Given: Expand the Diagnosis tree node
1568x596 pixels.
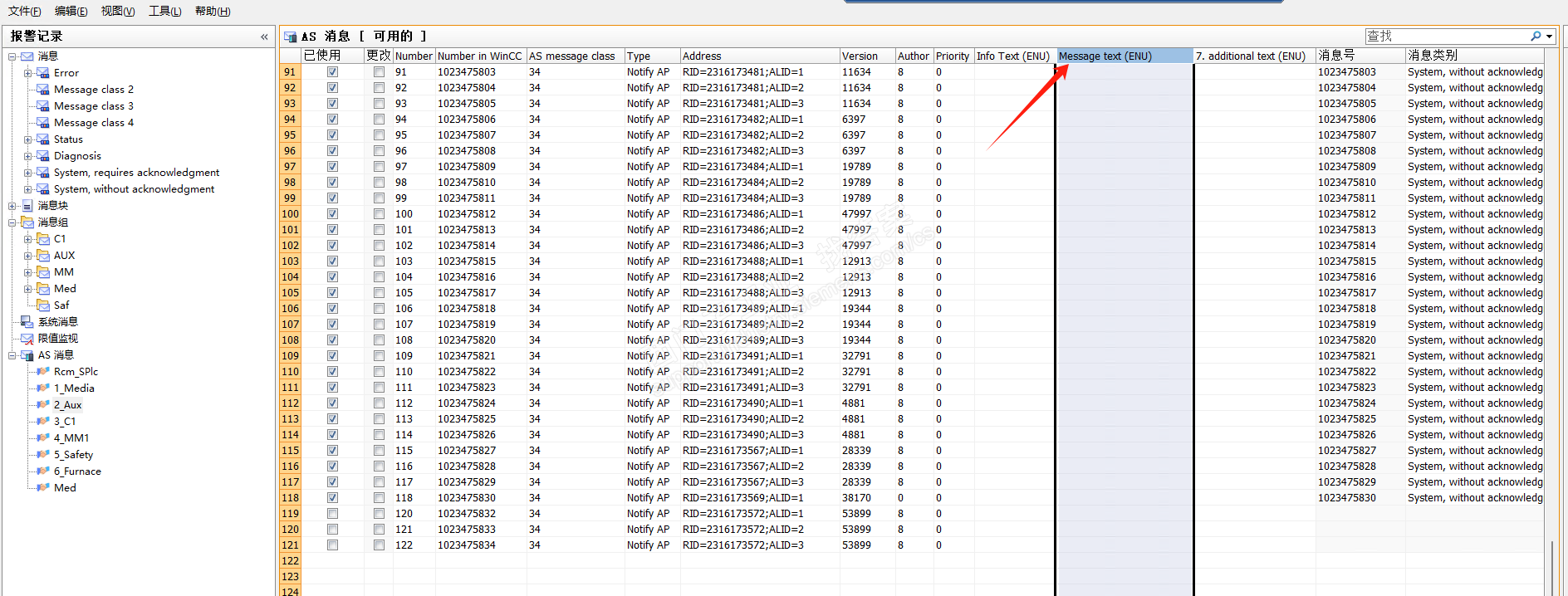Looking at the screenshot, I should coord(28,156).
